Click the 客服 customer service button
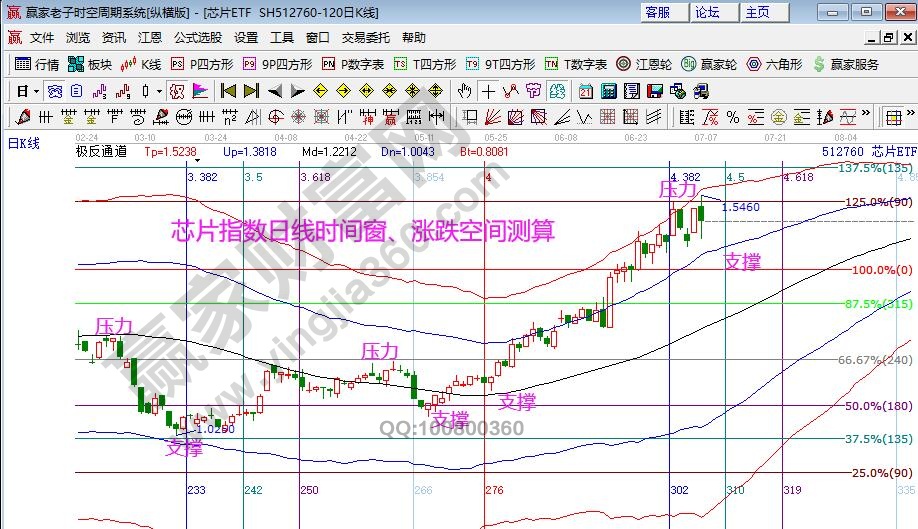 (x=663, y=12)
